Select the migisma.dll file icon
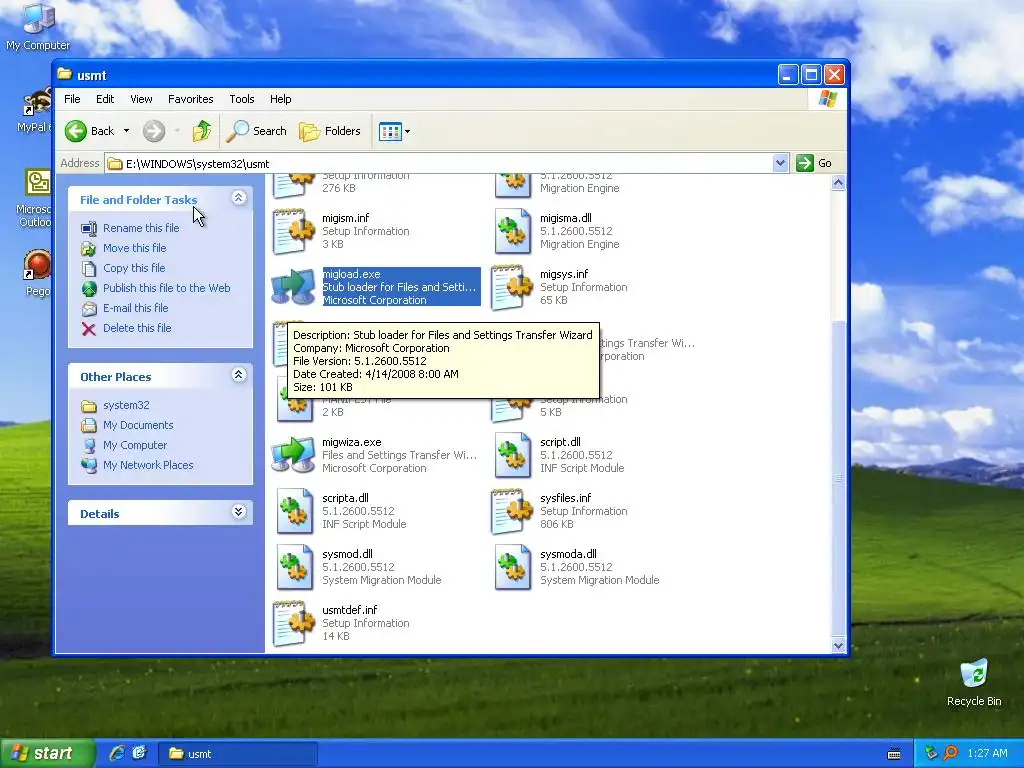The height and width of the screenshot is (768, 1024). 513,231
